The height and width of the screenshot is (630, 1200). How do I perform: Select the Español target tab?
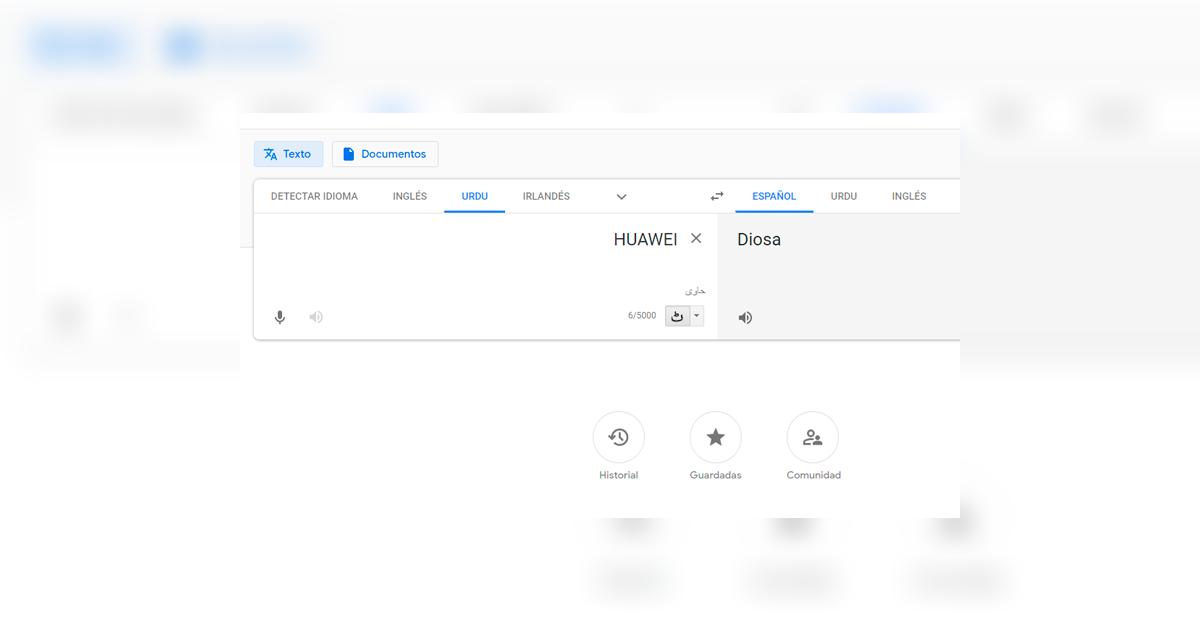pyautogui.click(x=774, y=196)
